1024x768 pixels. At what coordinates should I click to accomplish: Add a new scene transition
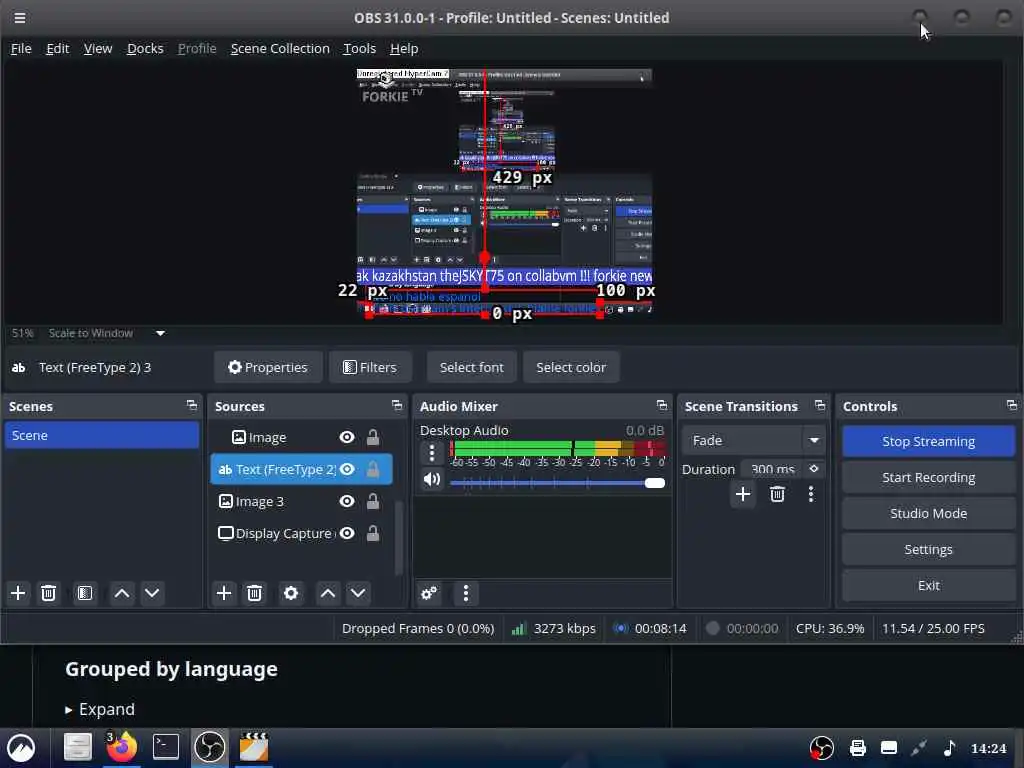click(x=743, y=494)
